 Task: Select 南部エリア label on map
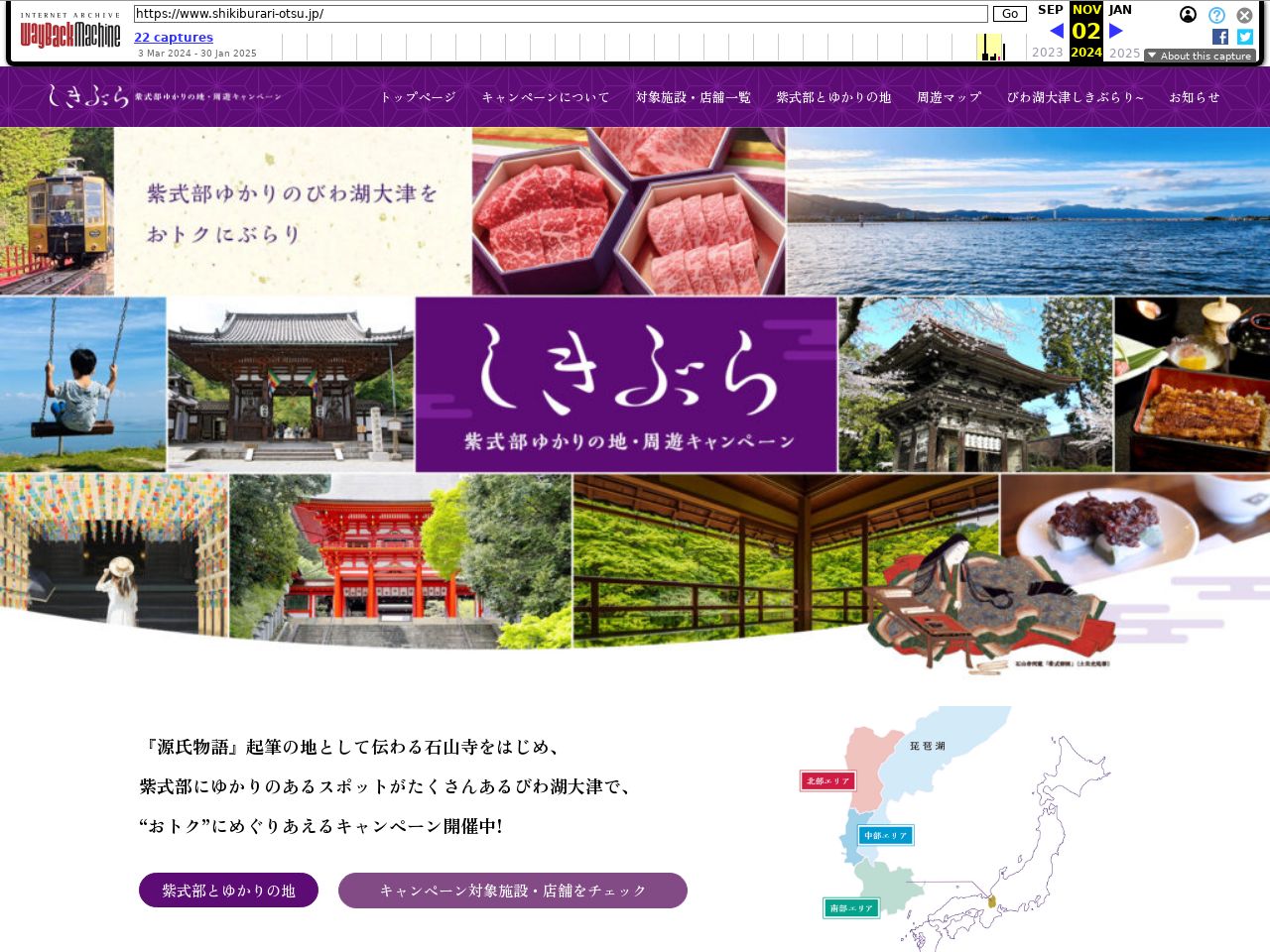[x=851, y=908]
